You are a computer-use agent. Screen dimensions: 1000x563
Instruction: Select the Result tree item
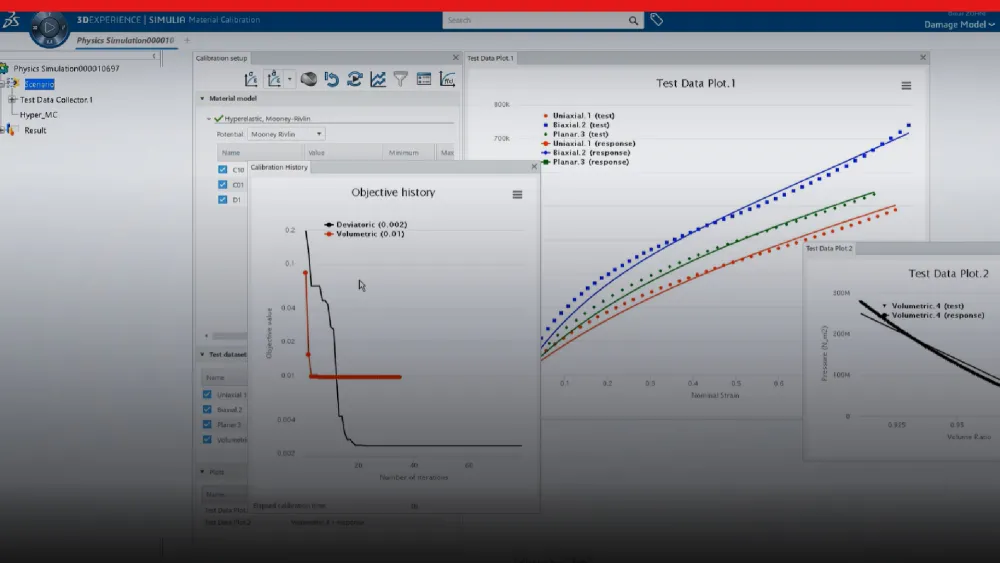pos(35,130)
